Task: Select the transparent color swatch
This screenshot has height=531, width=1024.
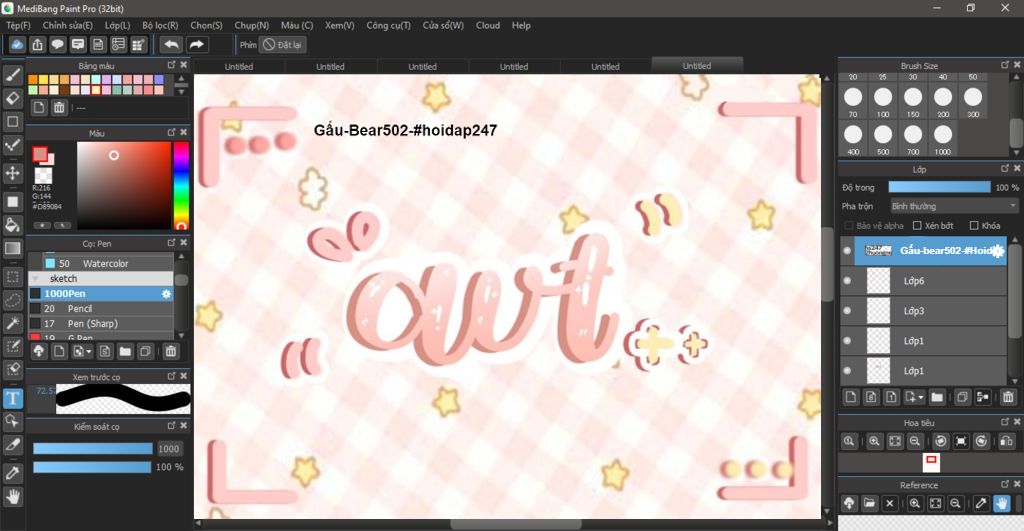Action: (x=43, y=176)
